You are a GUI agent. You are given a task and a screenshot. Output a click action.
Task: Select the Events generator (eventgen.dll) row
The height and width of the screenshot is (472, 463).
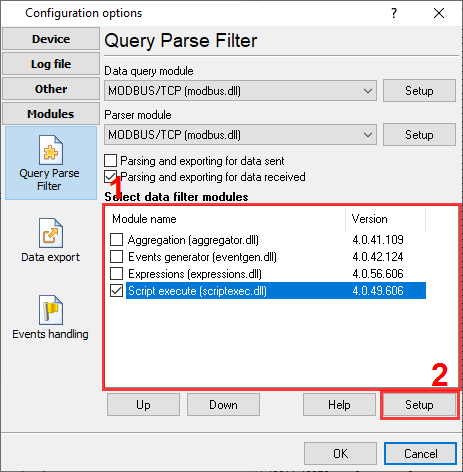pos(268,257)
